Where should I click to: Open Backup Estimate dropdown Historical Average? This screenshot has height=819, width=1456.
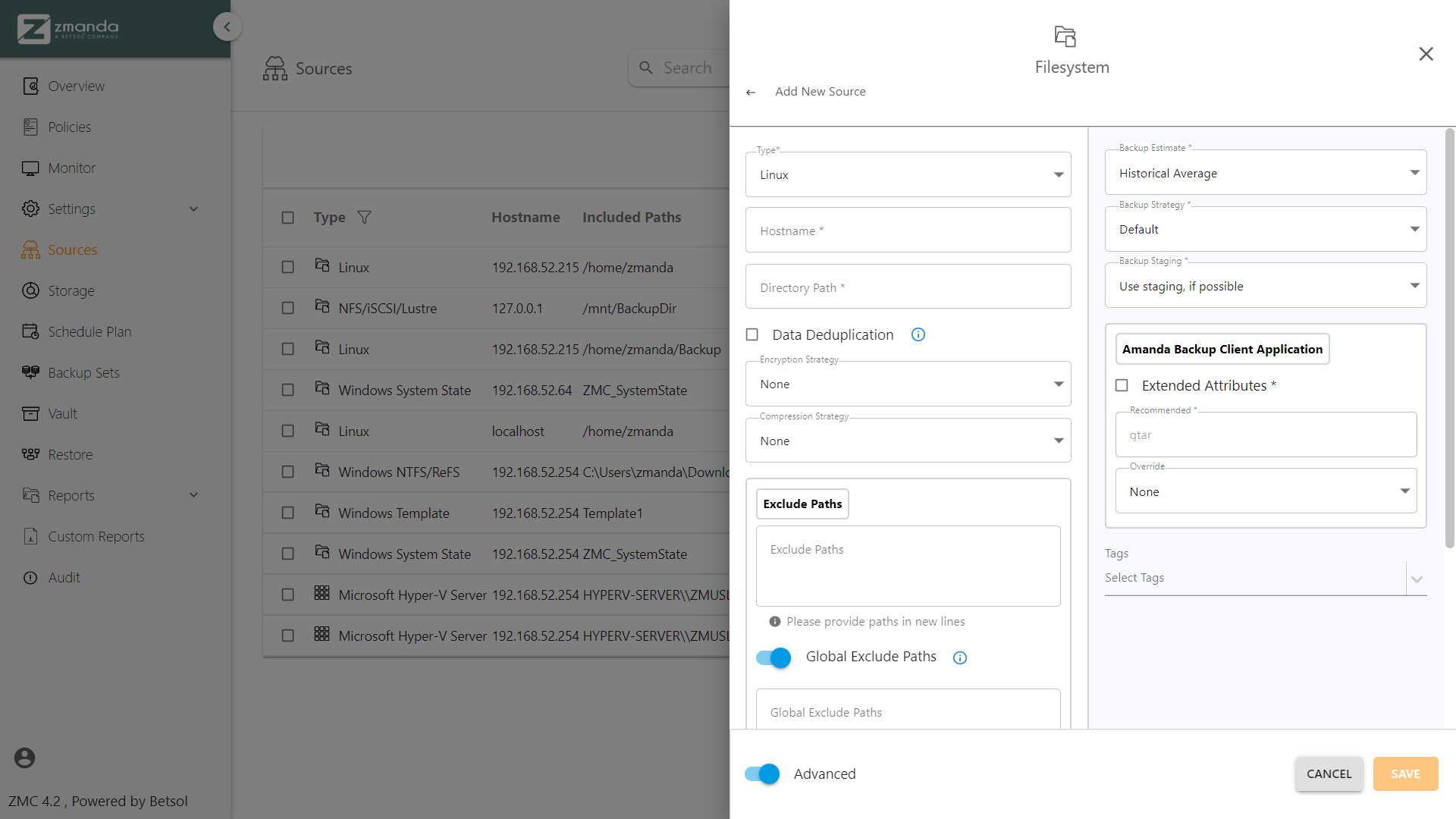tap(1266, 172)
